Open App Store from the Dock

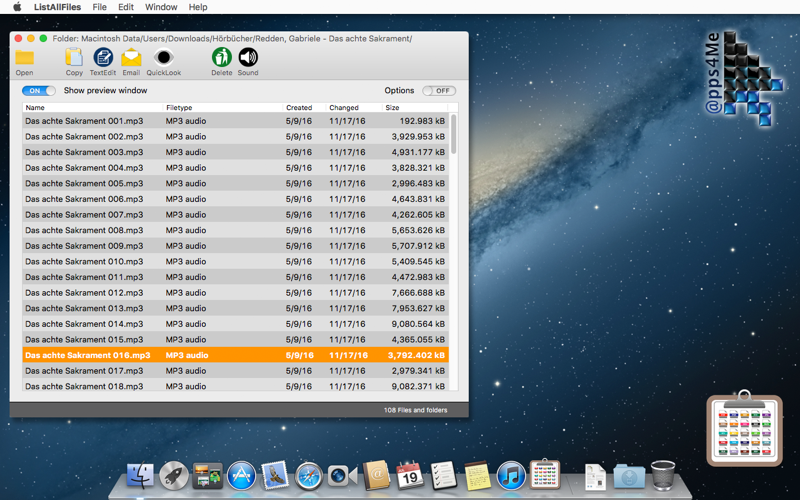[x=241, y=476]
